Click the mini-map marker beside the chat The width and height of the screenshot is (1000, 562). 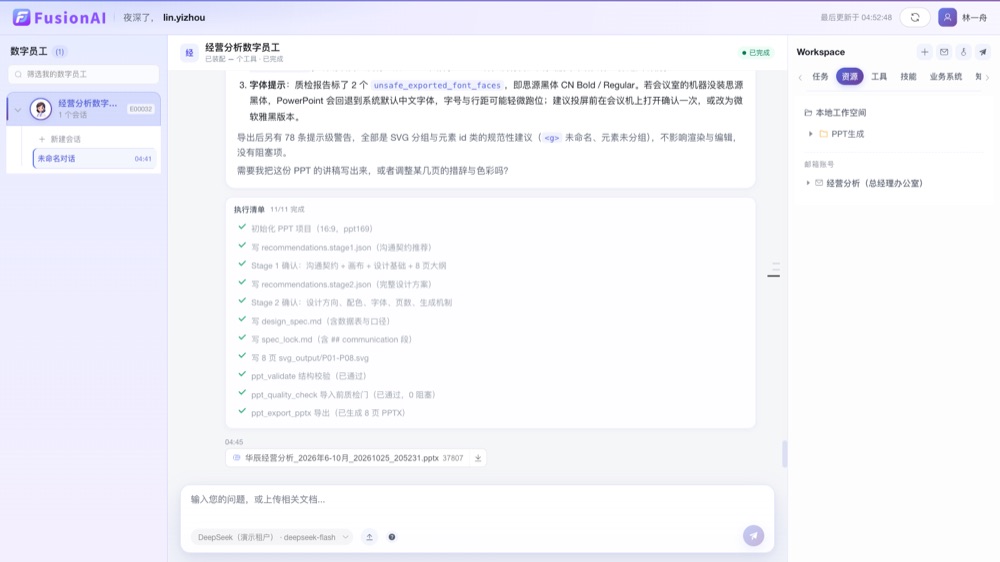(x=774, y=276)
